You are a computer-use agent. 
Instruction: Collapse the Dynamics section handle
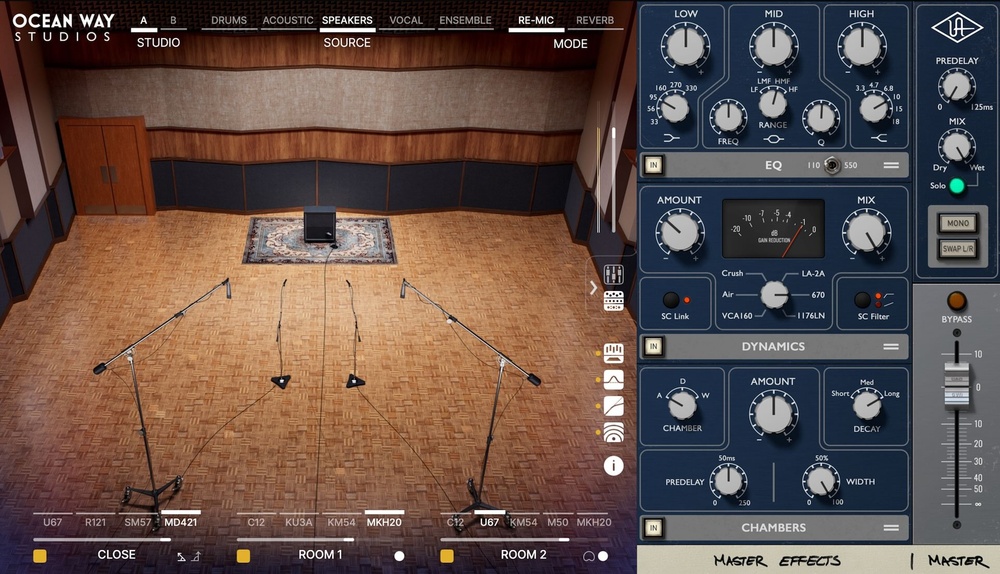[890, 346]
